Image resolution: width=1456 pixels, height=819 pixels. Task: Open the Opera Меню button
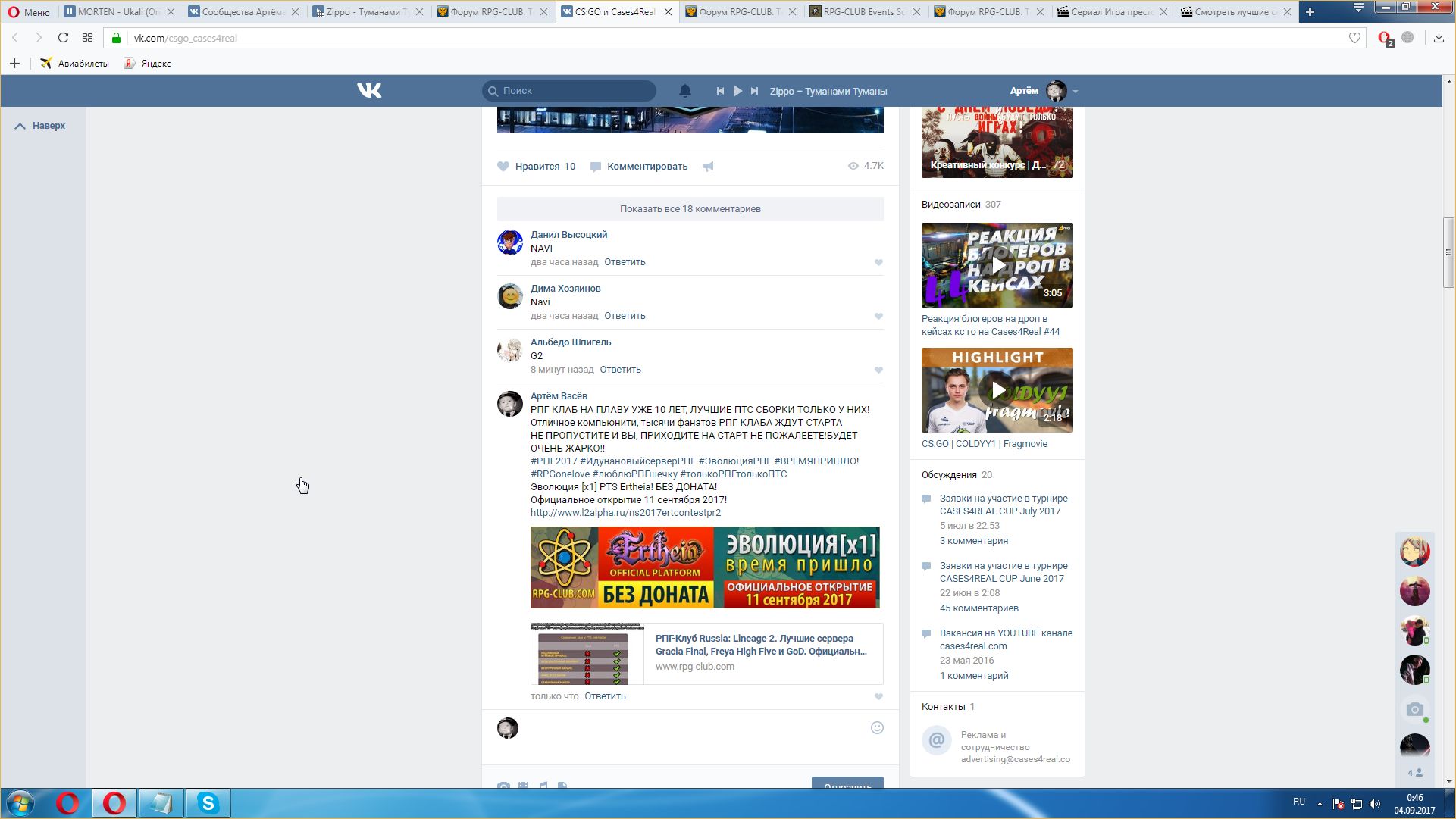tap(29, 12)
